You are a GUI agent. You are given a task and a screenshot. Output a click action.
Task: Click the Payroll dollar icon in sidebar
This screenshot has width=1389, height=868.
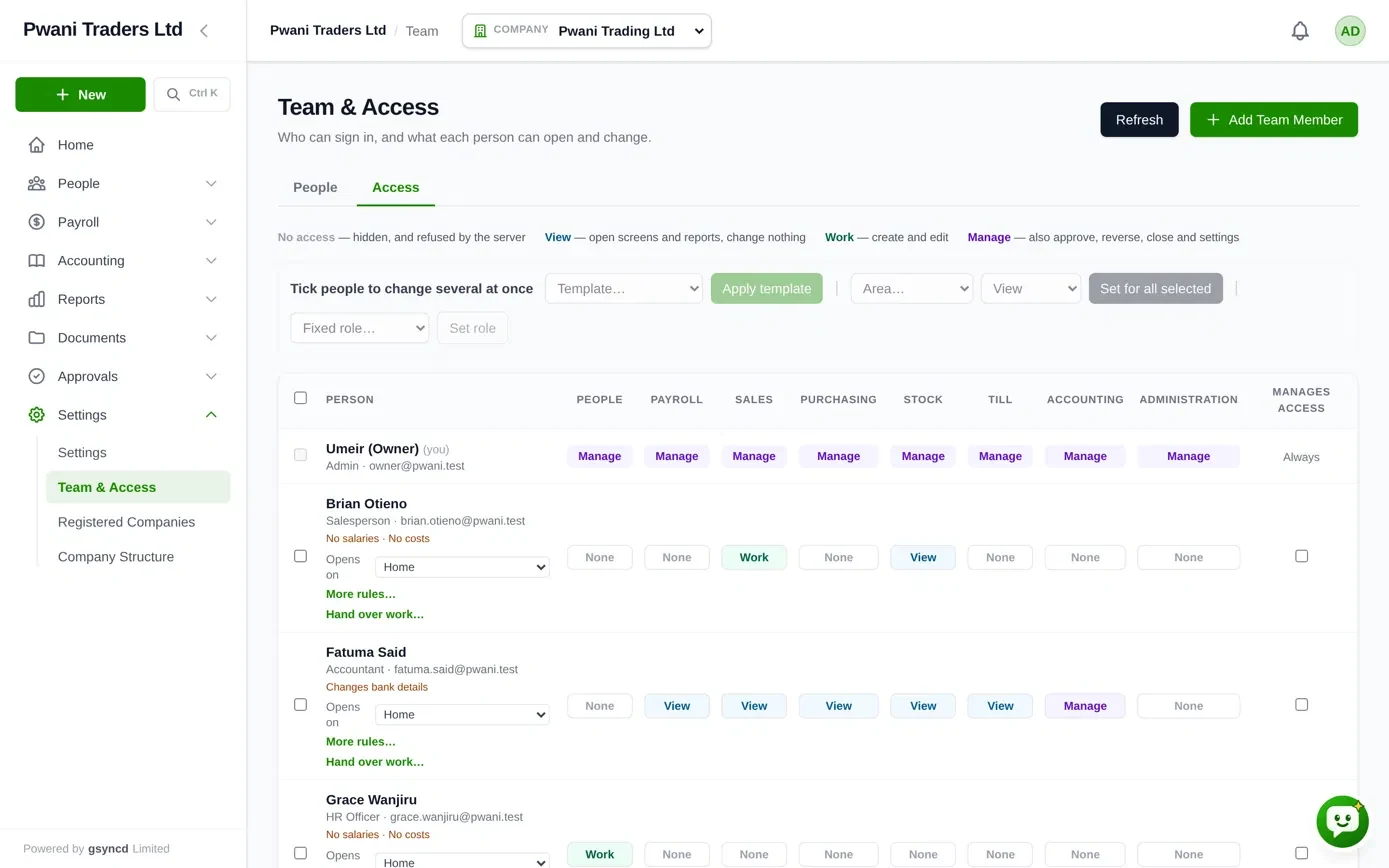(x=37, y=222)
